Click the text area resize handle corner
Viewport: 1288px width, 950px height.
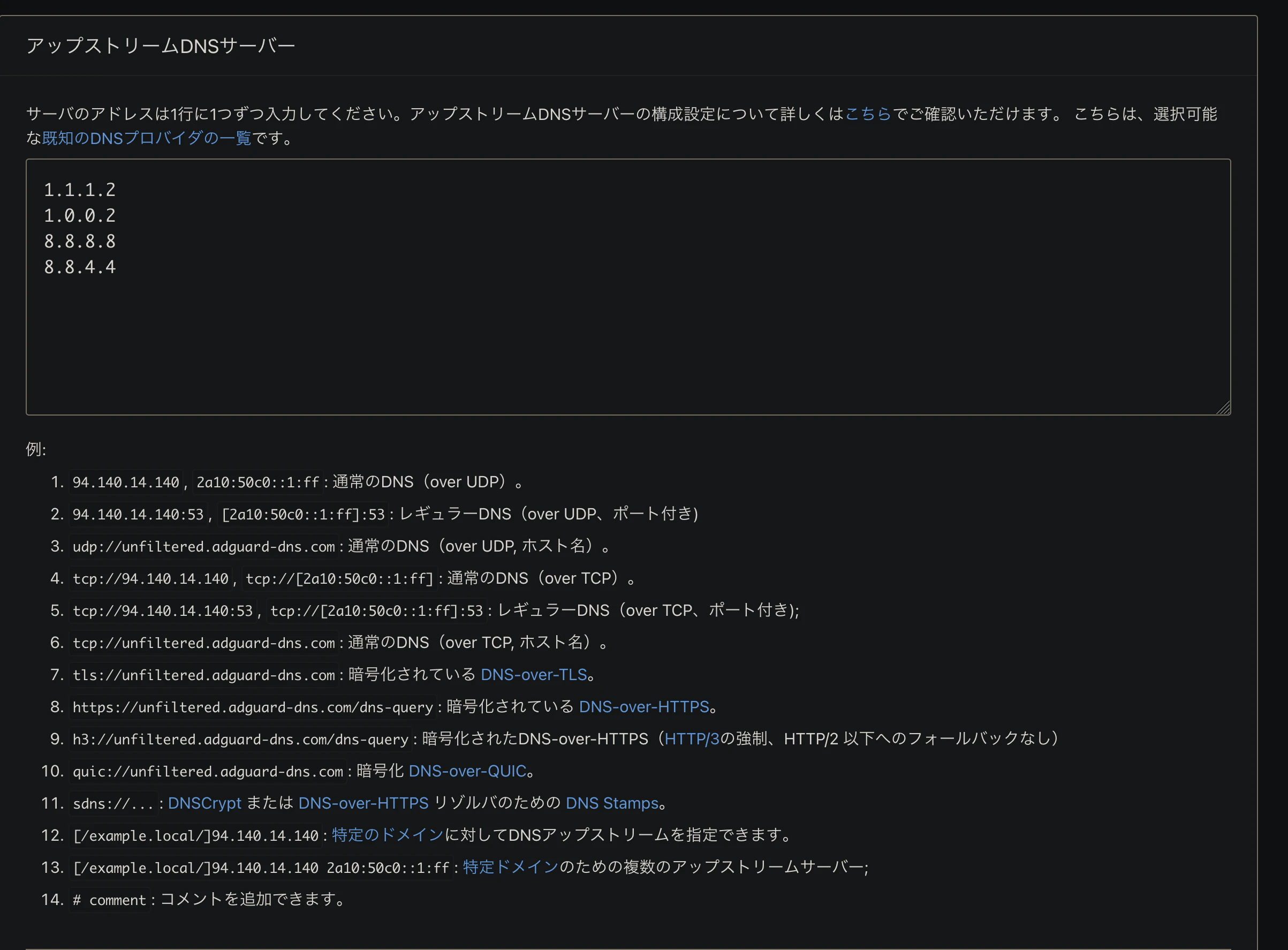pyautogui.click(x=1223, y=407)
